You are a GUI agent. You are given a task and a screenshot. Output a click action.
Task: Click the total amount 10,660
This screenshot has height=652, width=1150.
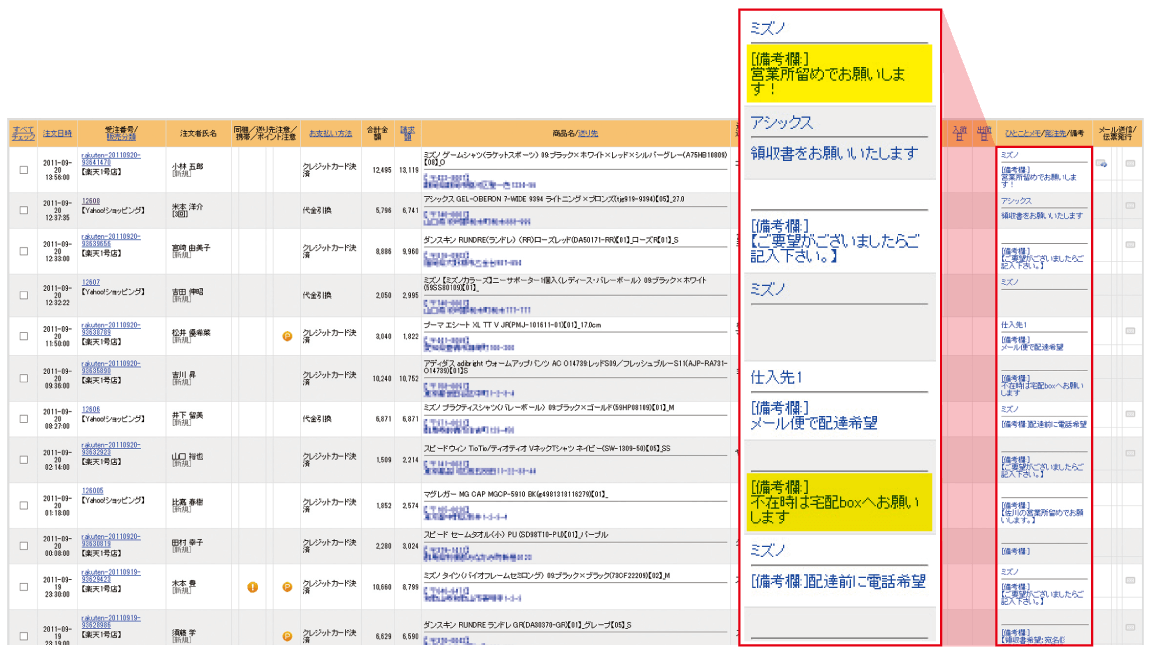coord(381,587)
